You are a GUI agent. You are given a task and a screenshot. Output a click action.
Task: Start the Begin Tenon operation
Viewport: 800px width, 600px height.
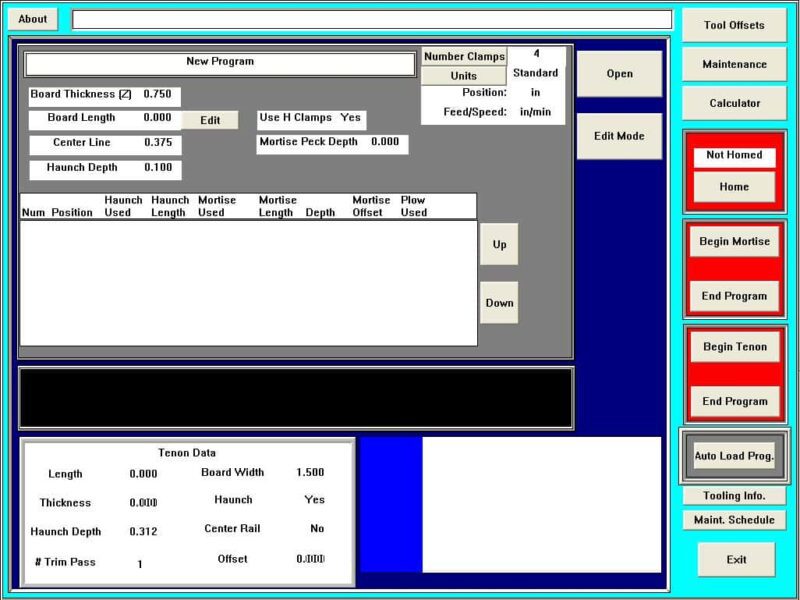(x=734, y=347)
